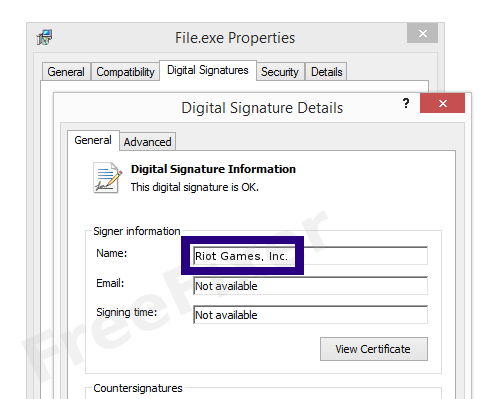Click the Signing time field
This screenshot has width=481, height=399.
click(310, 315)
